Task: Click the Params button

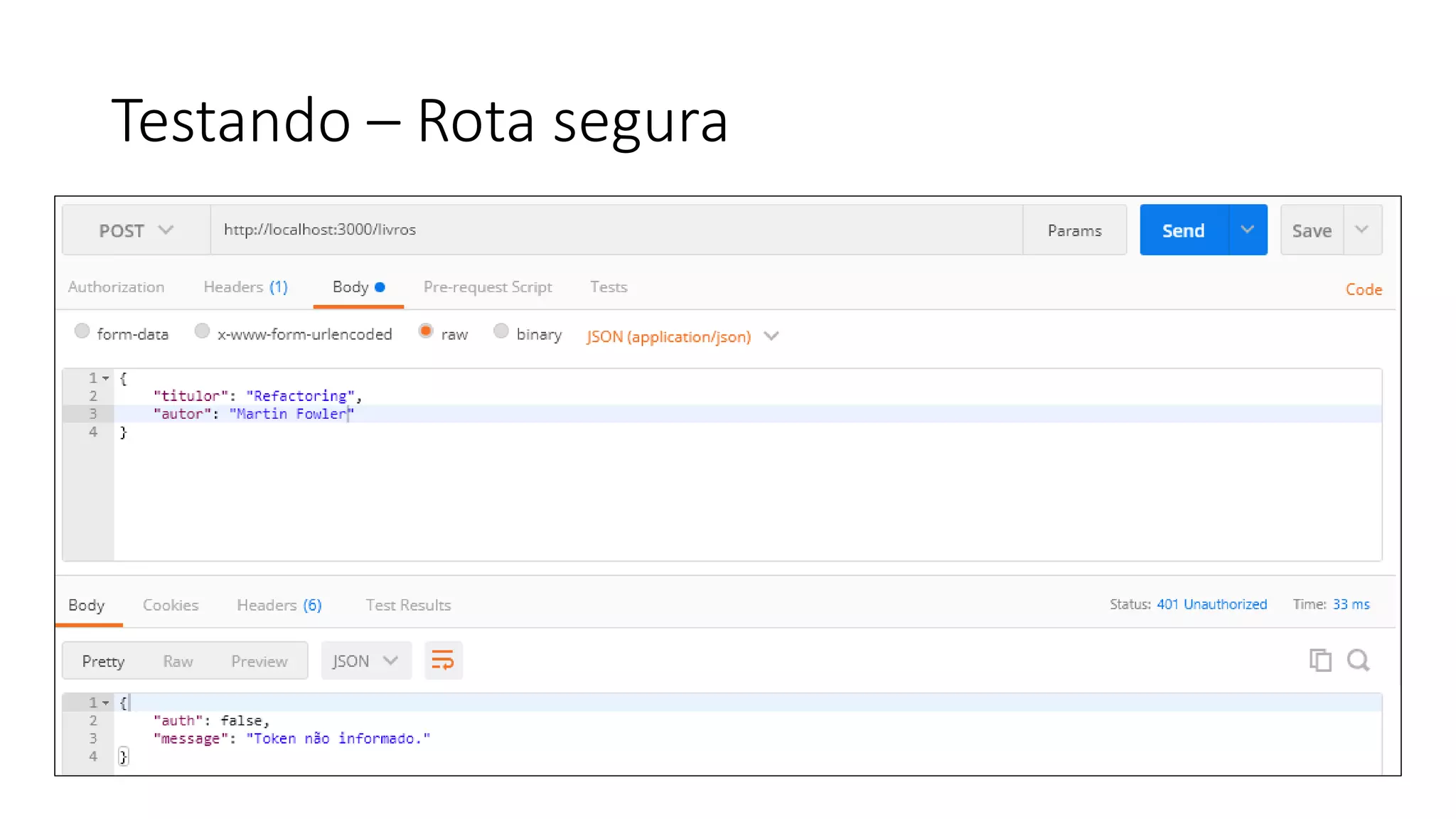Action: 1075,230
